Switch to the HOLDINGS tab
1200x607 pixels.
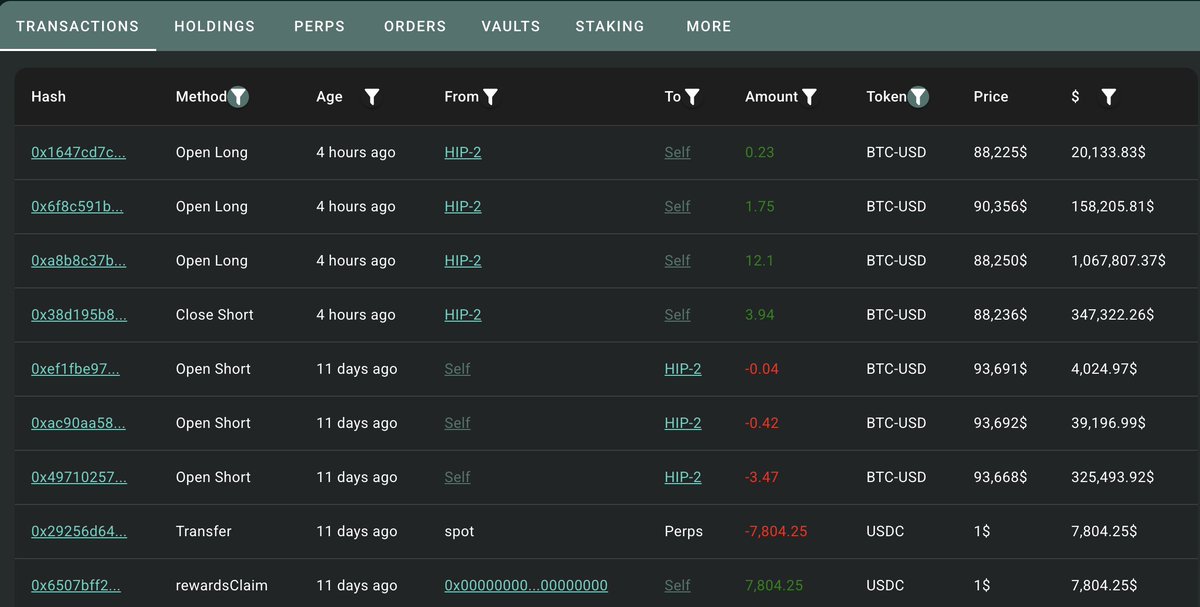click(214, 26)
